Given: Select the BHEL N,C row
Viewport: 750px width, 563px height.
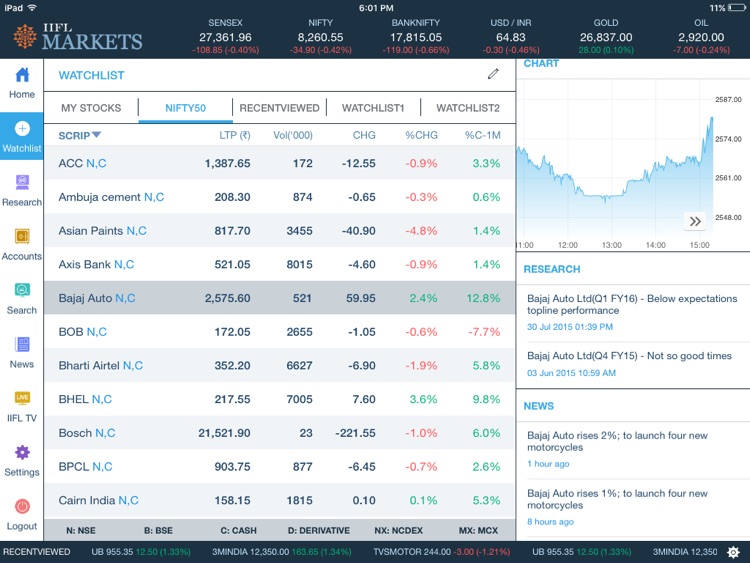Looking at the screenshot, I should pyautogui.click(x=279, y=399).
